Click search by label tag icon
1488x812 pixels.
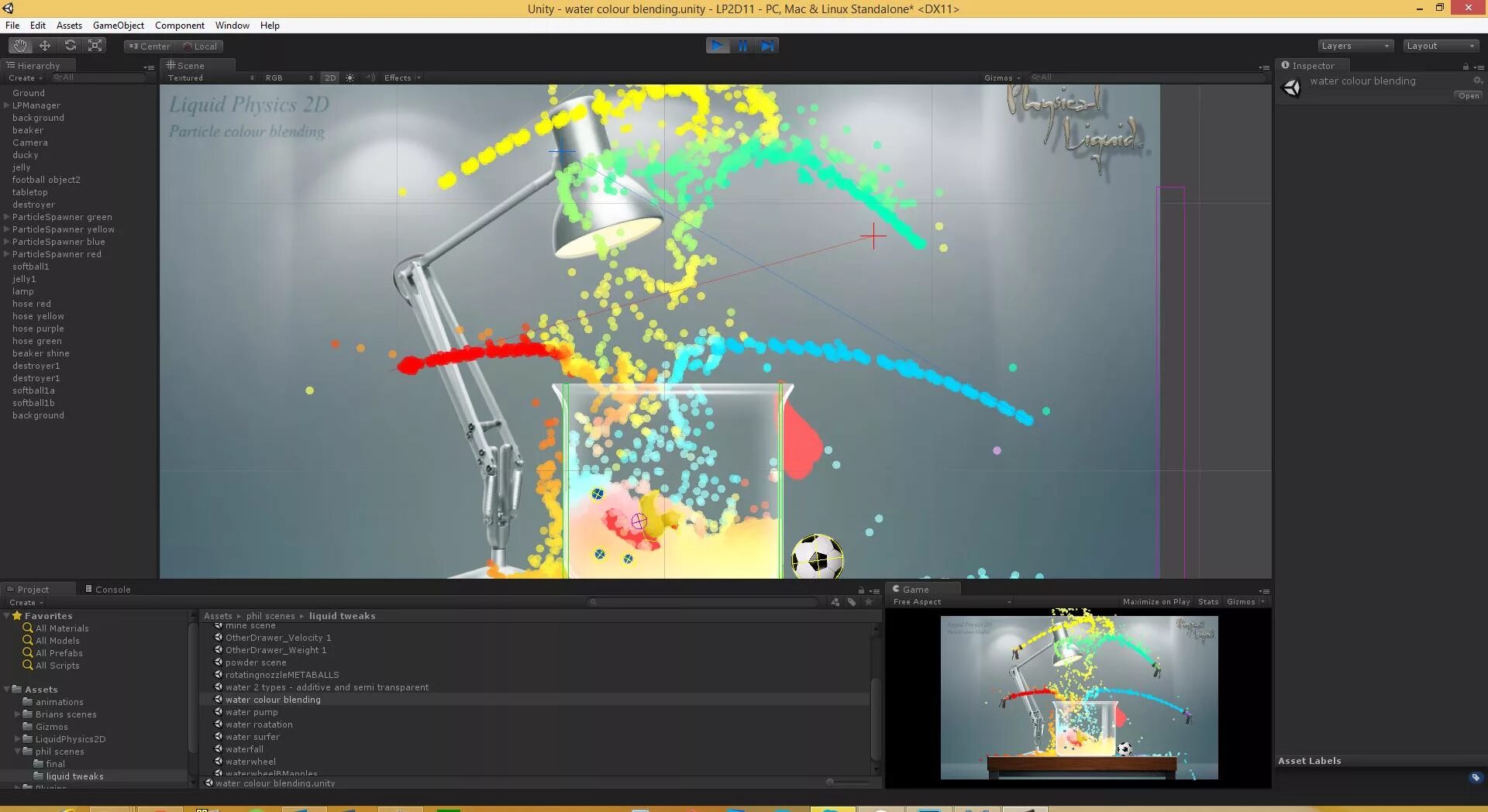[852, 602]
